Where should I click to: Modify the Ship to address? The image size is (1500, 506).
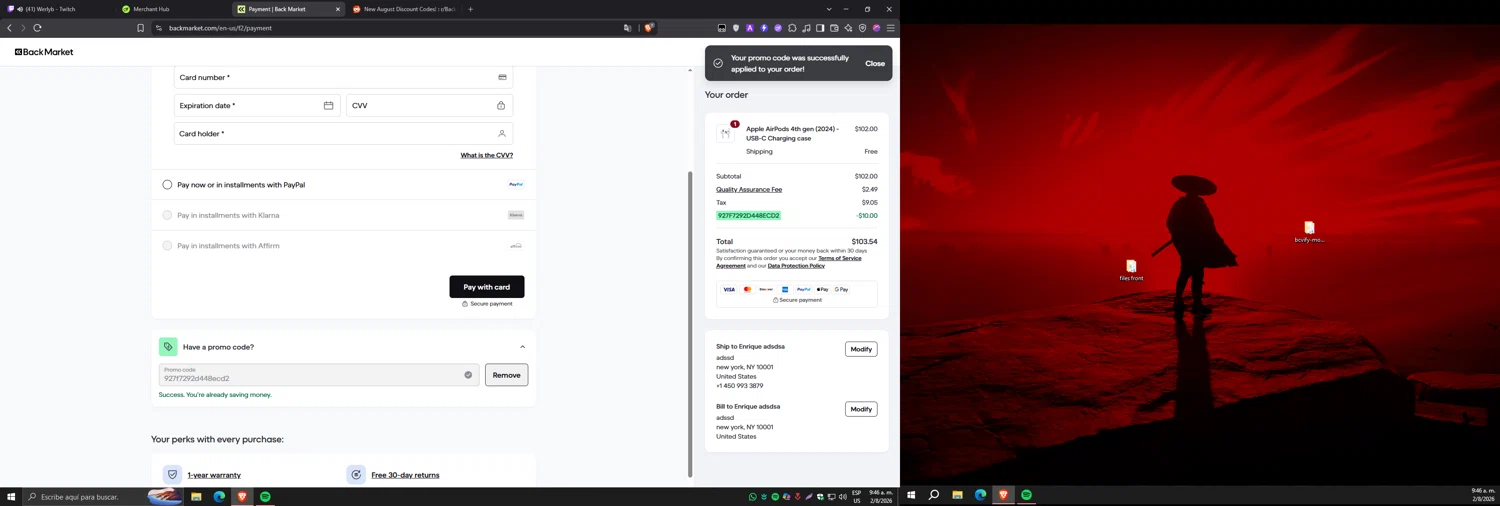pos(861,349)
